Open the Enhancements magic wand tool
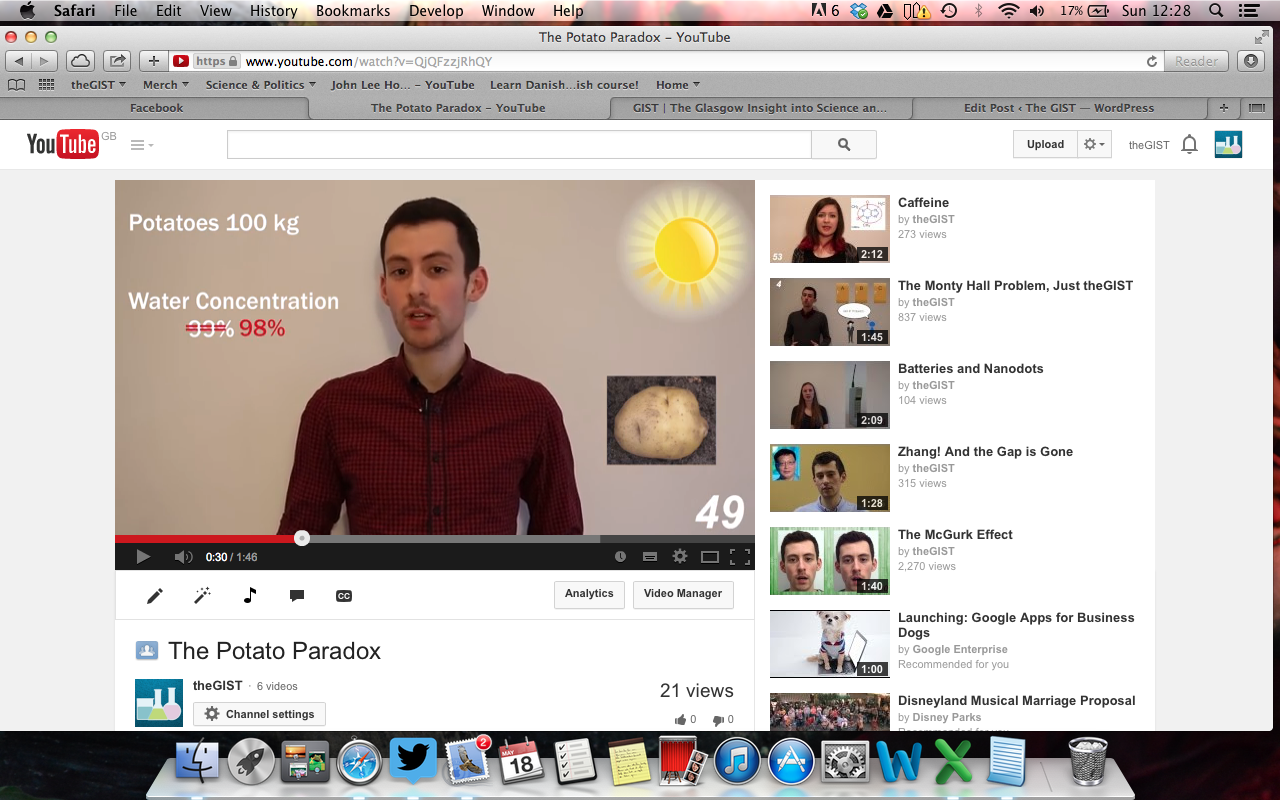The image size is (1280, 800). (202, 596)
